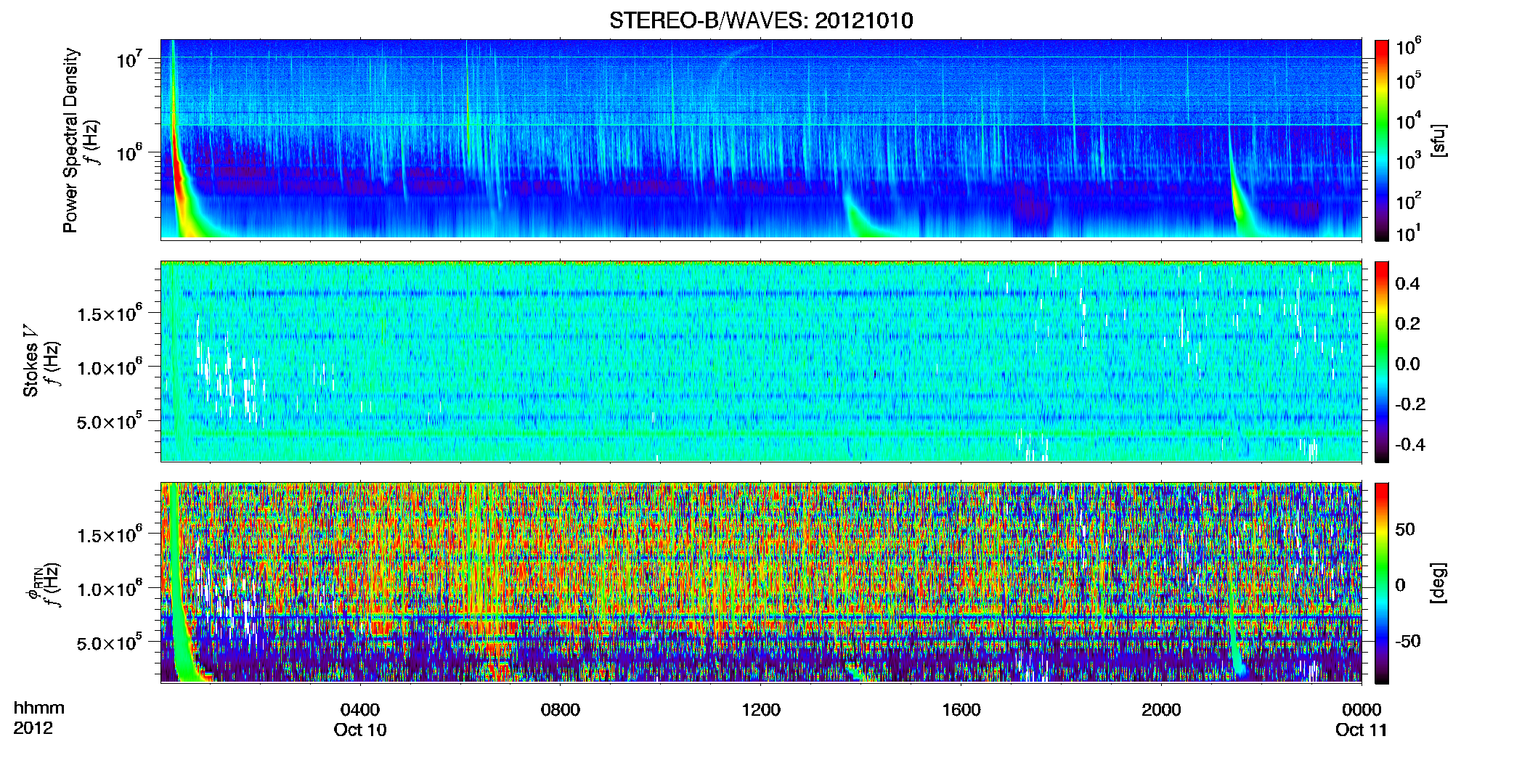This screenshot has width=1522, height=784.
Task: Click the 1600 time axis tick label
Action: (x=961, y=709)
